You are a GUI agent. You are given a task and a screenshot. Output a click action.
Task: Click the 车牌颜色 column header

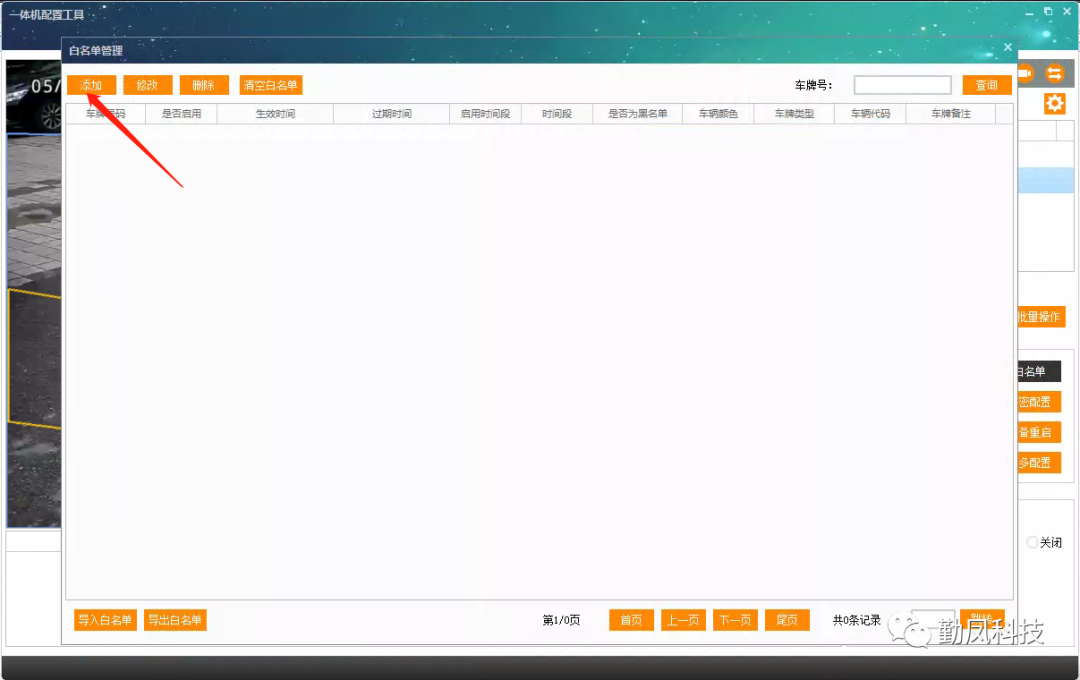click(716, 113)
